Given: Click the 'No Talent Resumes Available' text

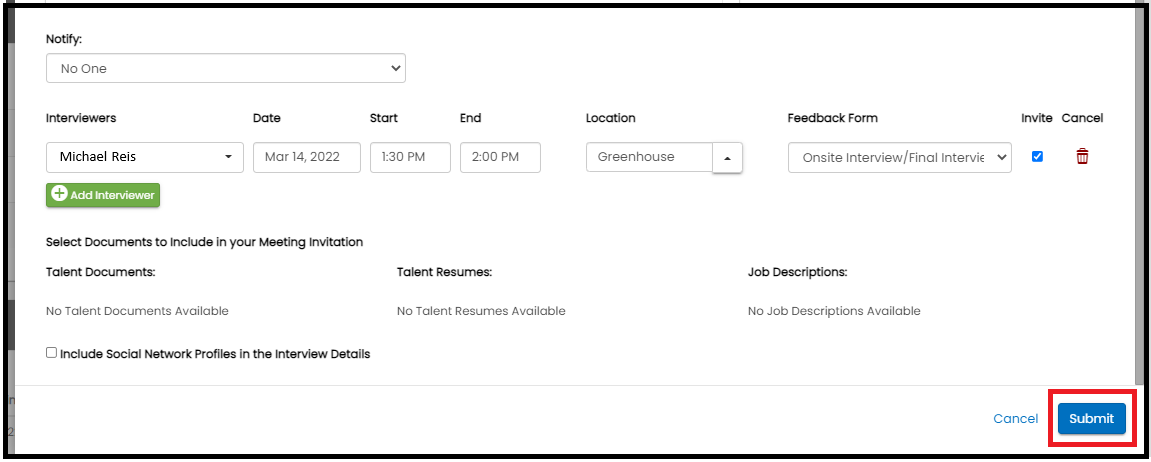Looking at the screenshot, I should [x=482, y=311].
